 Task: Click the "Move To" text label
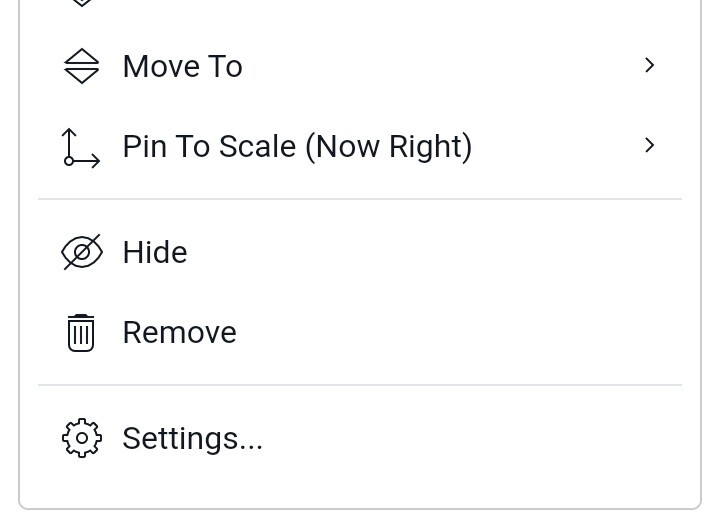pyautogui.click(x=182, y=66)
